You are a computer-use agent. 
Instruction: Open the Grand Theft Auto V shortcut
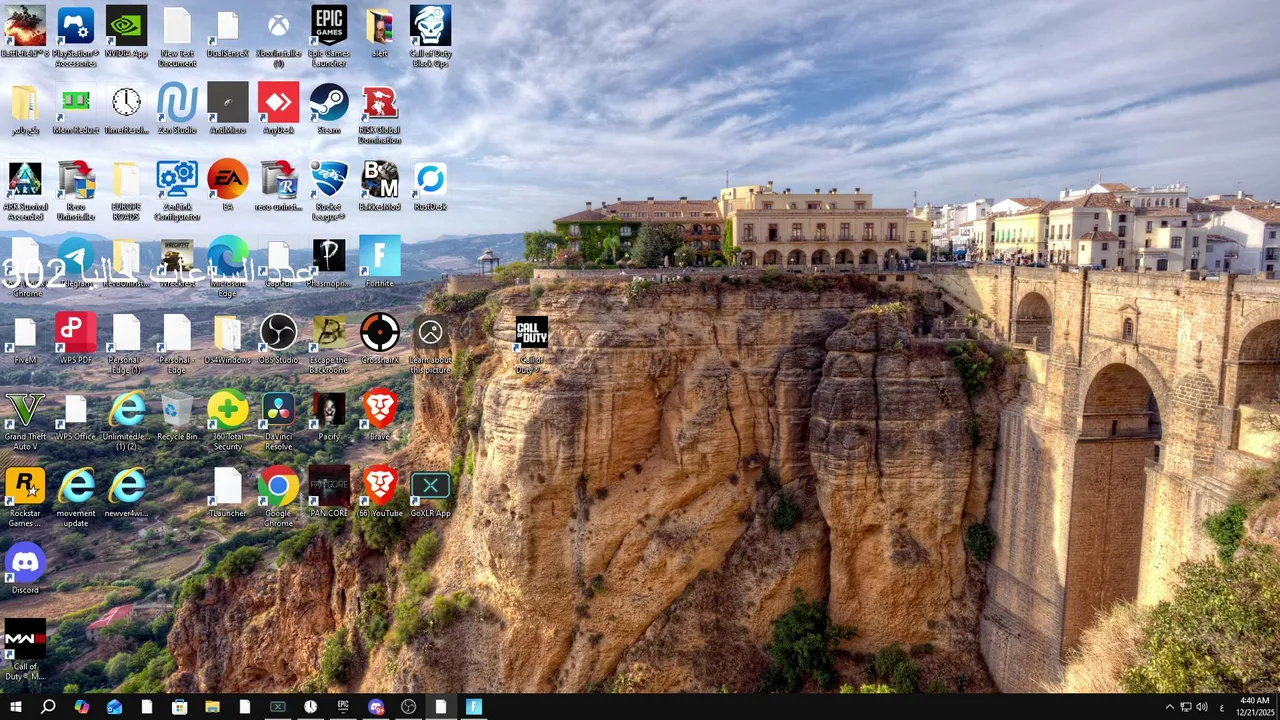[25, 420]
